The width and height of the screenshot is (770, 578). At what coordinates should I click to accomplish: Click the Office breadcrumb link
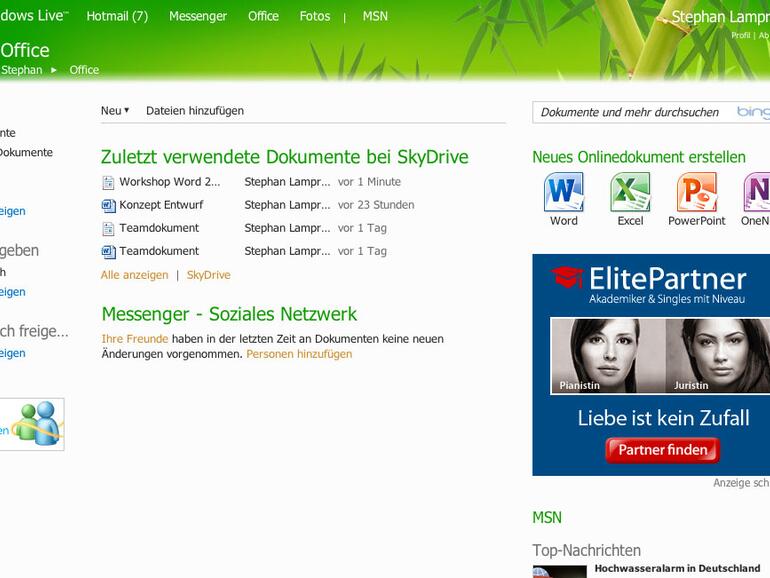pos(84,70)
